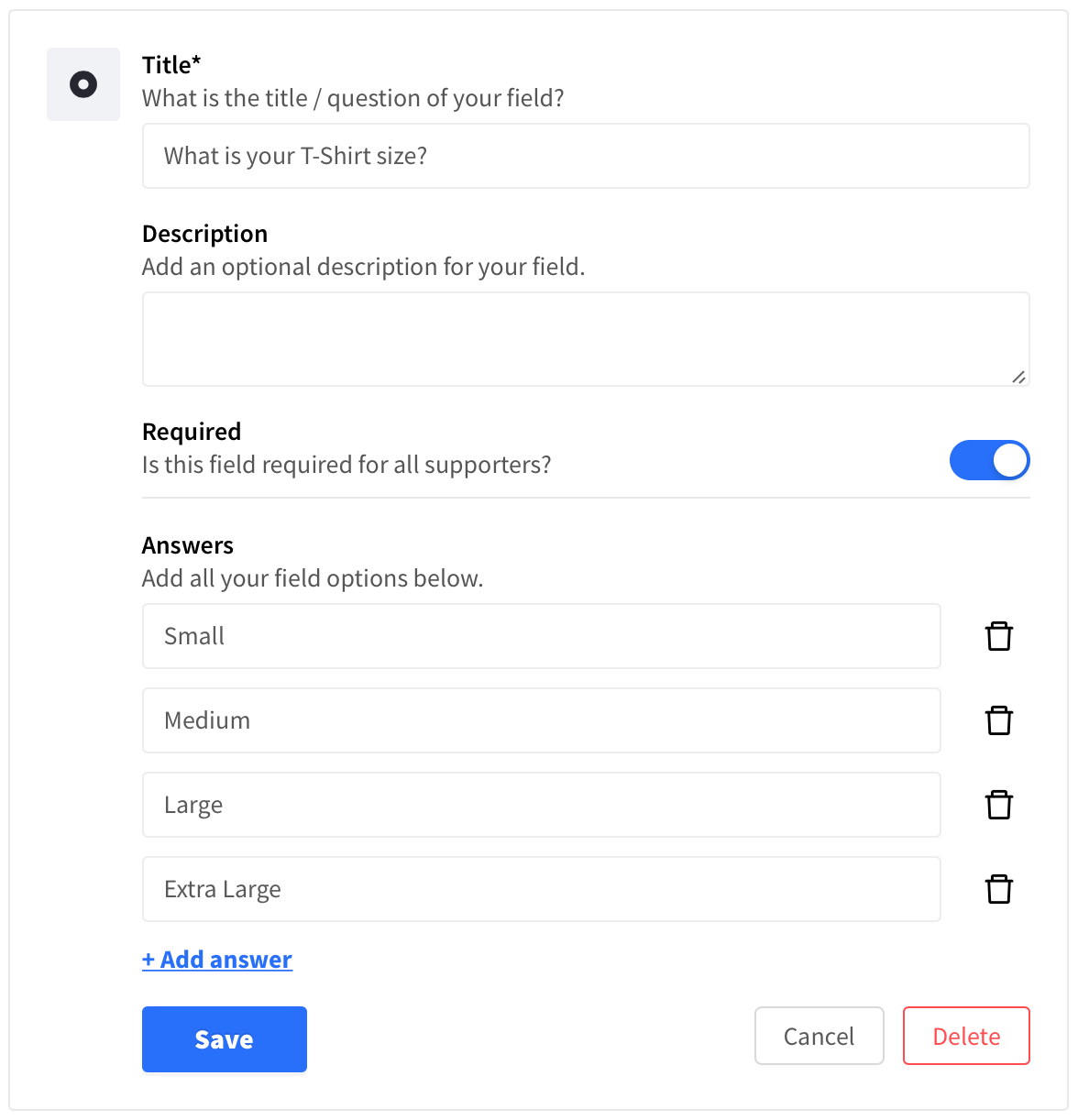Image resolution: width=1078 pixels, height=1120 pixels.
Task: Click the radio-button field type icon
Action: click(83, 84)
